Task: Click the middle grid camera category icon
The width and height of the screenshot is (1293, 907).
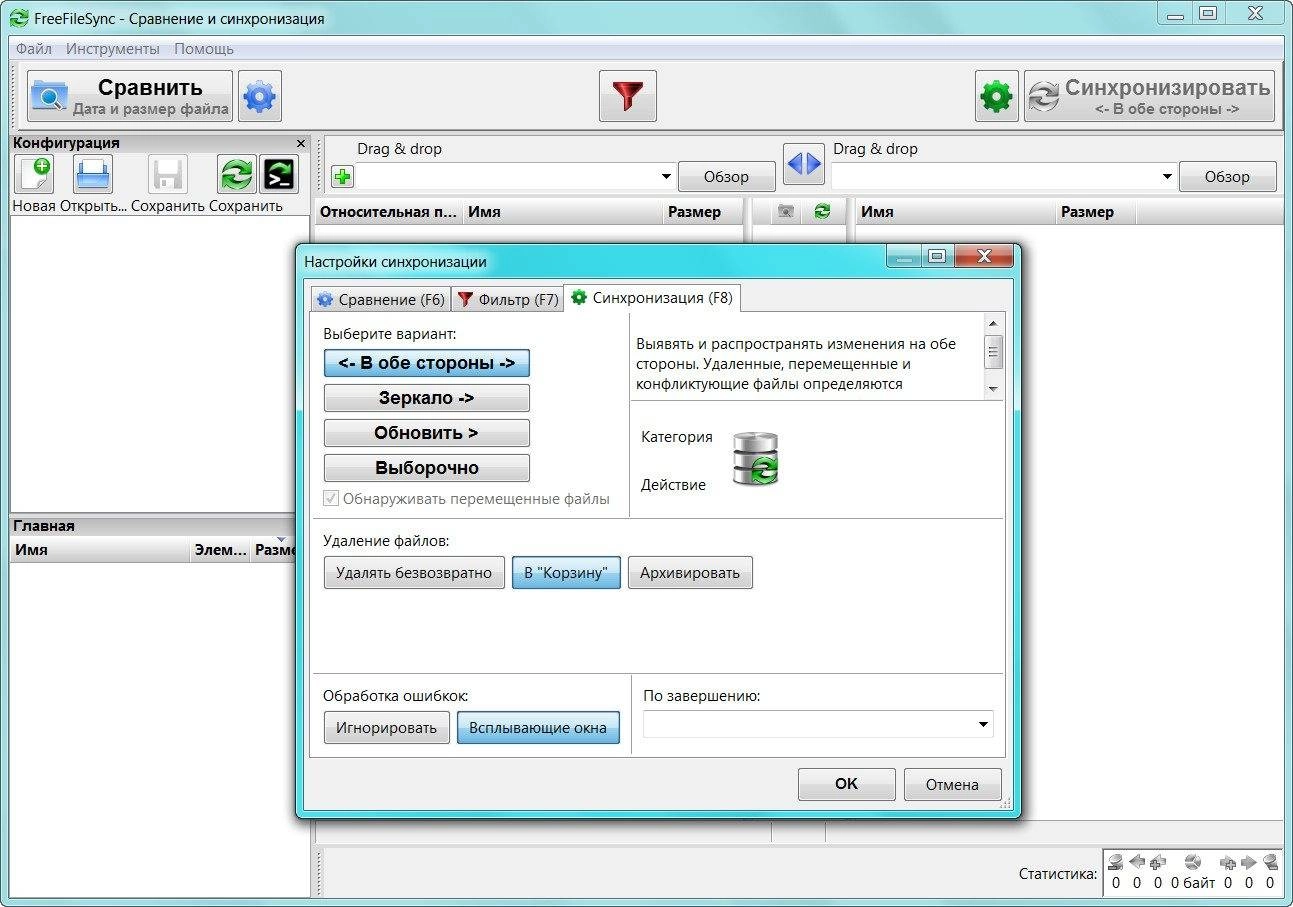Action: point(786,212)
